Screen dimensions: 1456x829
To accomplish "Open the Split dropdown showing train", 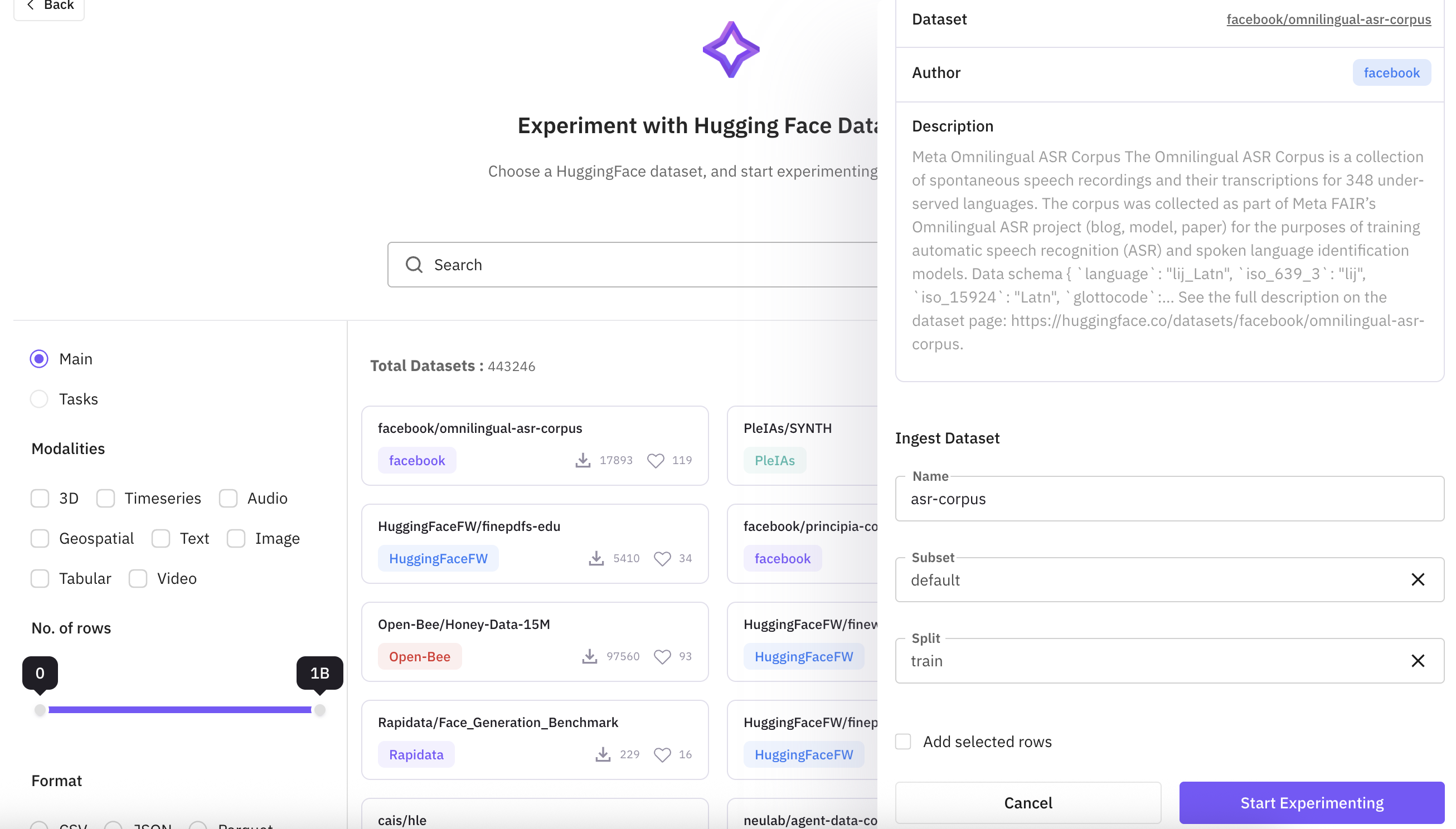I will pyautogui.click(x=1151, y=660).
